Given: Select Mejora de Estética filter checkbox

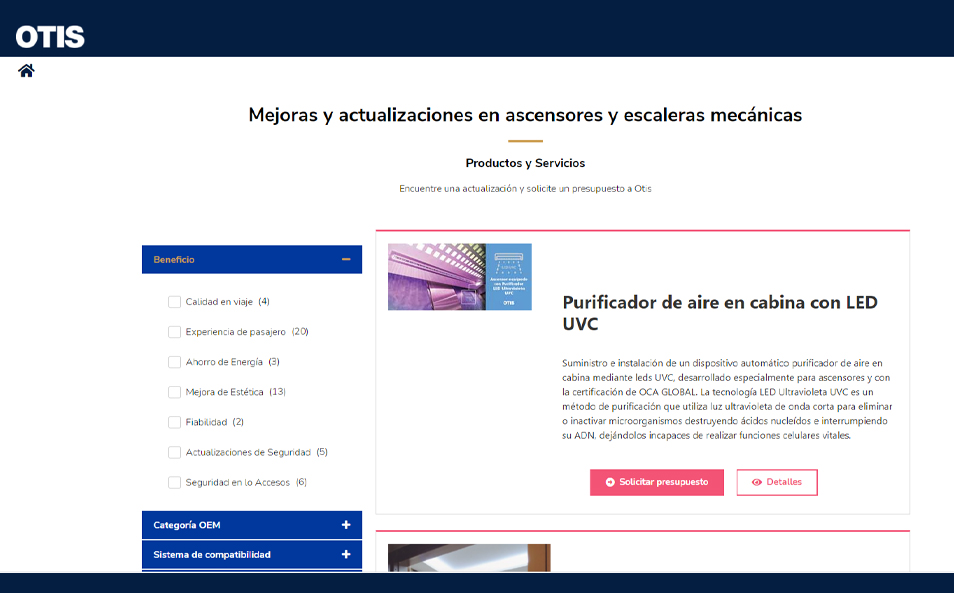Looking at the screenshot, I should pos(175,392).
